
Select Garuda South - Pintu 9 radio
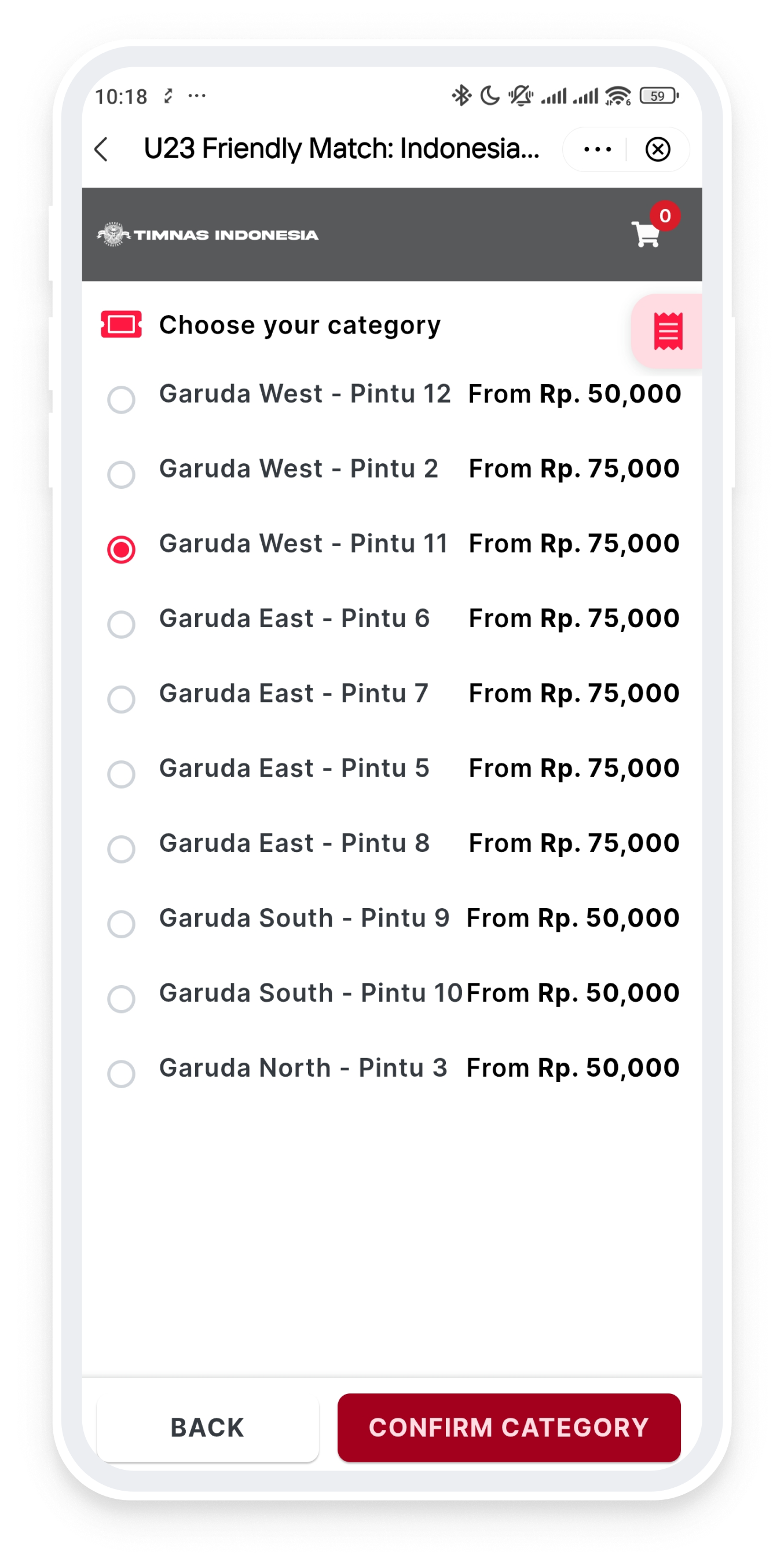[x=122, y=924]
